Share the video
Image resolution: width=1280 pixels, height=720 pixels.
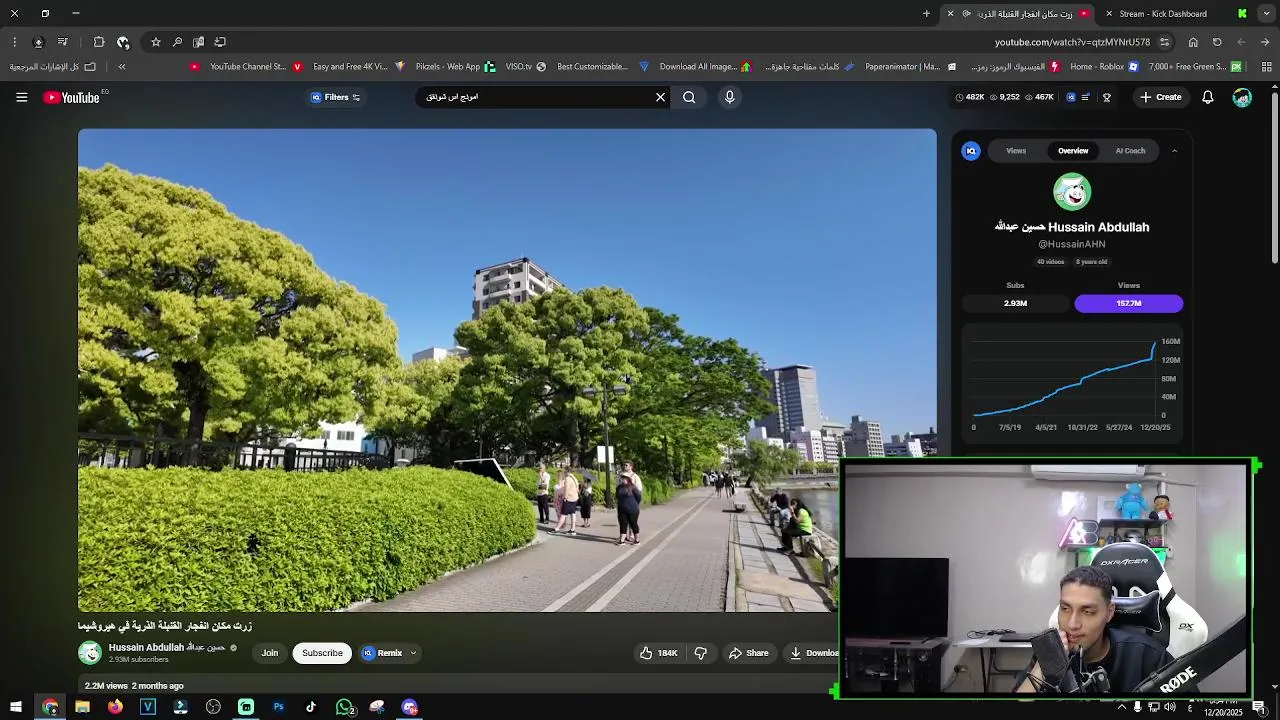(748, 653)
